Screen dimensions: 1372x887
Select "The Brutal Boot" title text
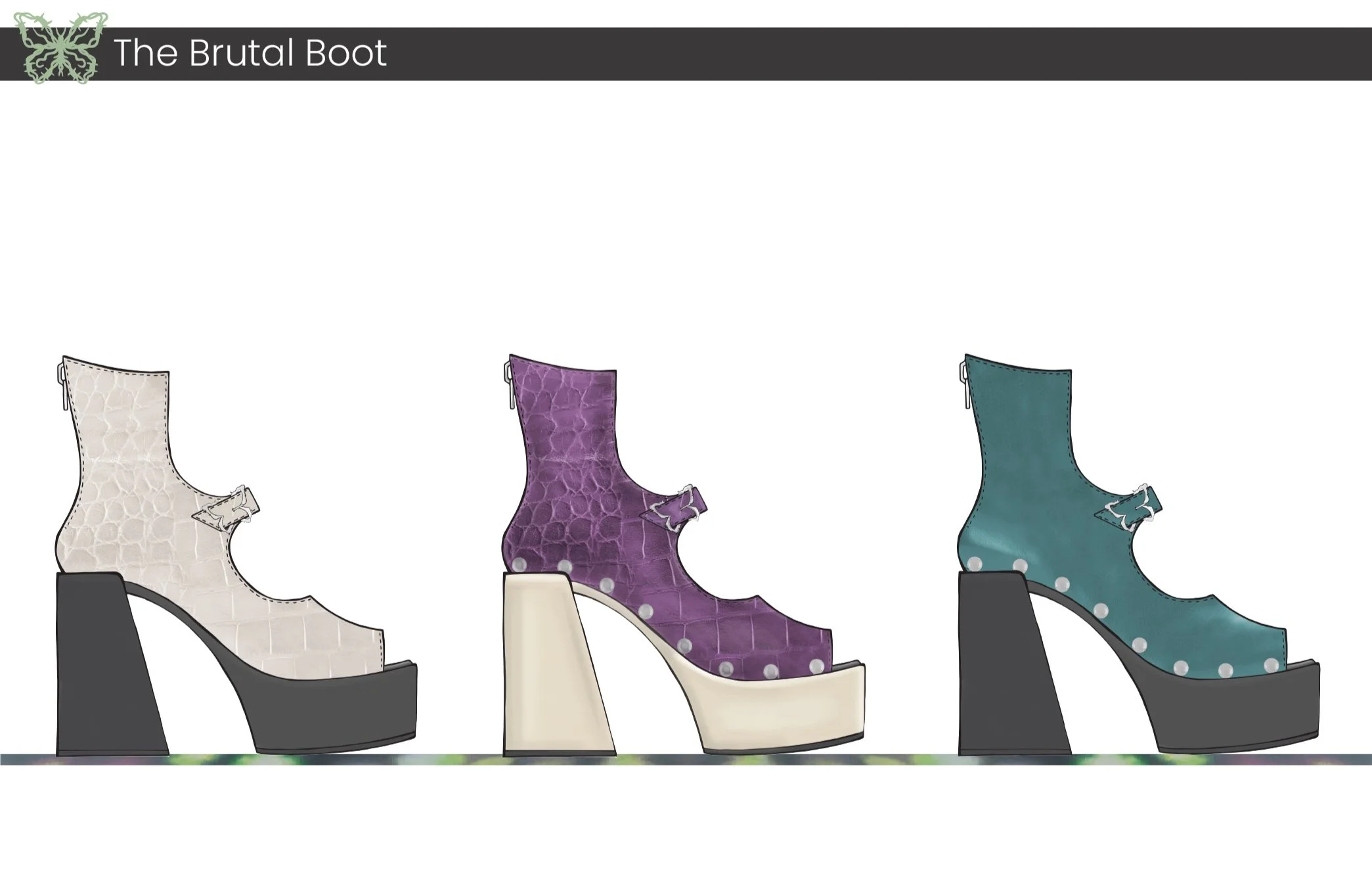click(x=250, y=53)
